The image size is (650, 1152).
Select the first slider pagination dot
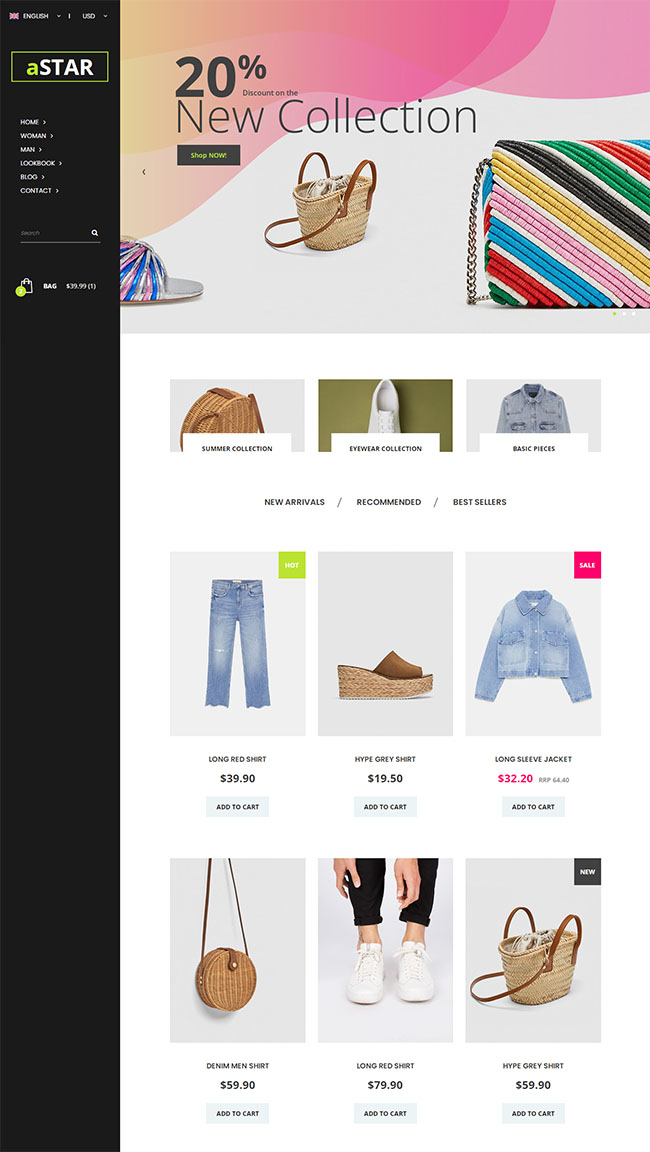[x=615, y=314]
